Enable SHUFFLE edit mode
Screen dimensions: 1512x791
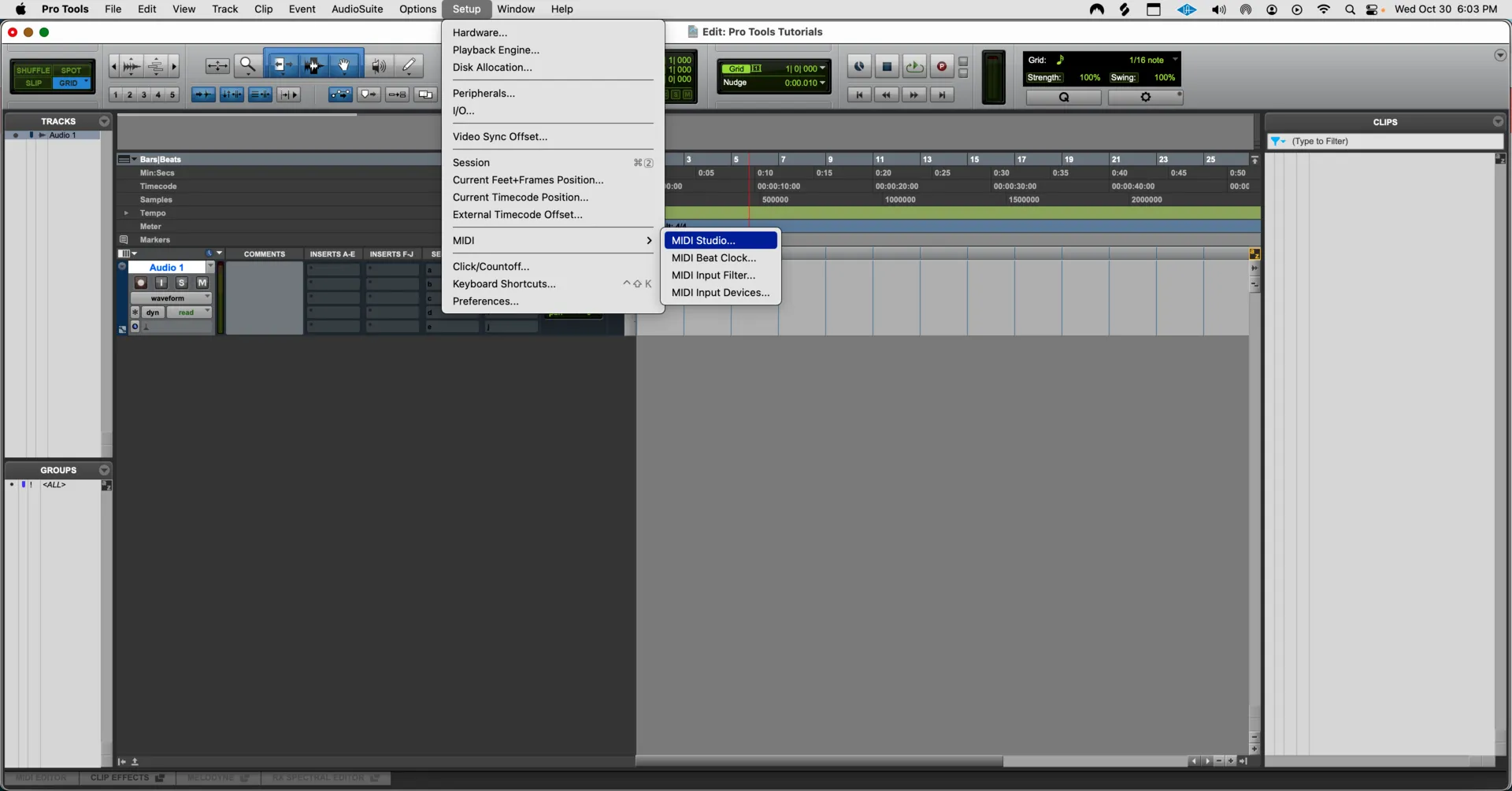(32, 70)
